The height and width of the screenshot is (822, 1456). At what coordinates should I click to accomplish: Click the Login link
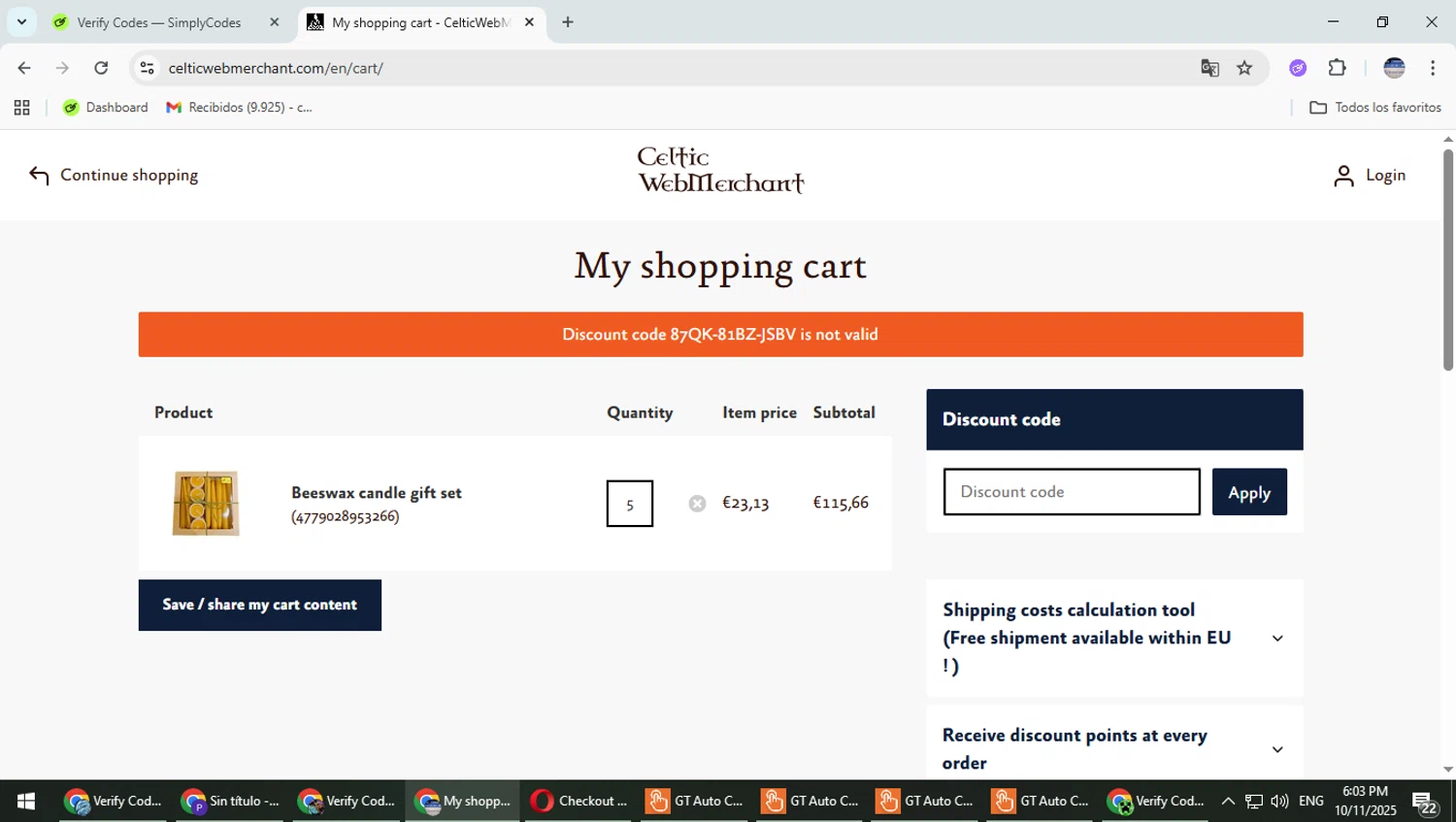[1385, 176]
